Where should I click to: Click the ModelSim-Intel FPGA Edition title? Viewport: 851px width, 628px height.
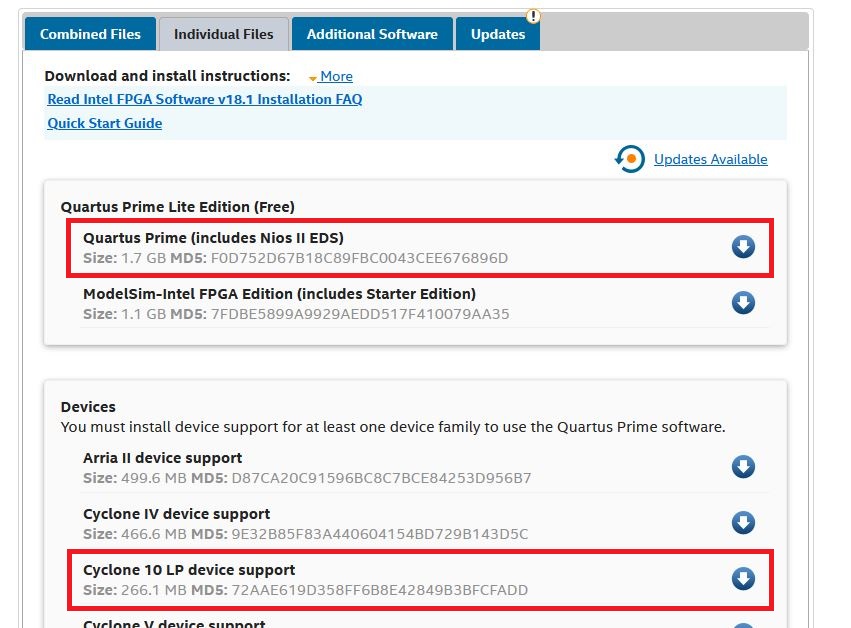tap(279, 294)
